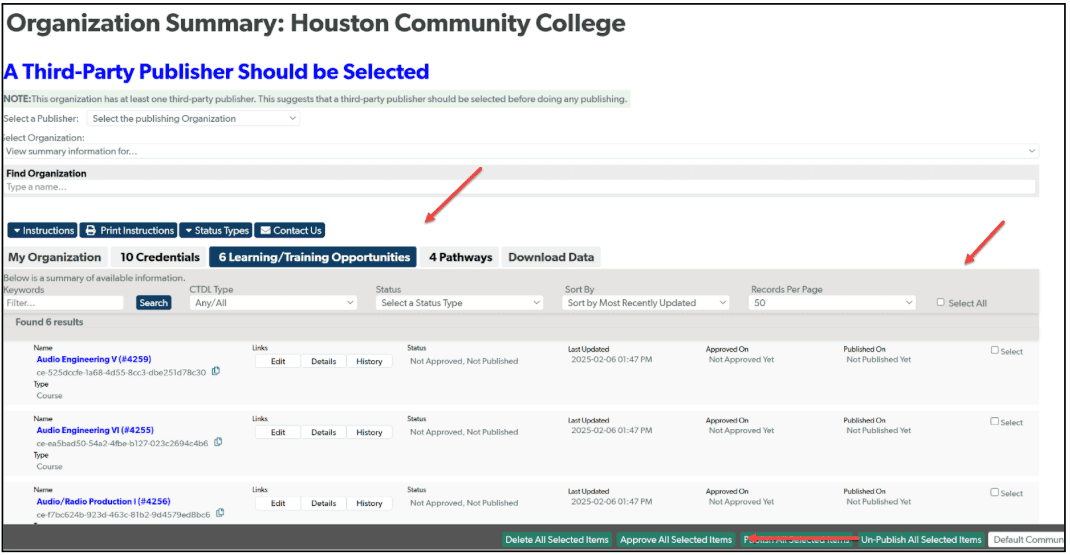Open the CTDL Type dropdown

tap(273, 303)
